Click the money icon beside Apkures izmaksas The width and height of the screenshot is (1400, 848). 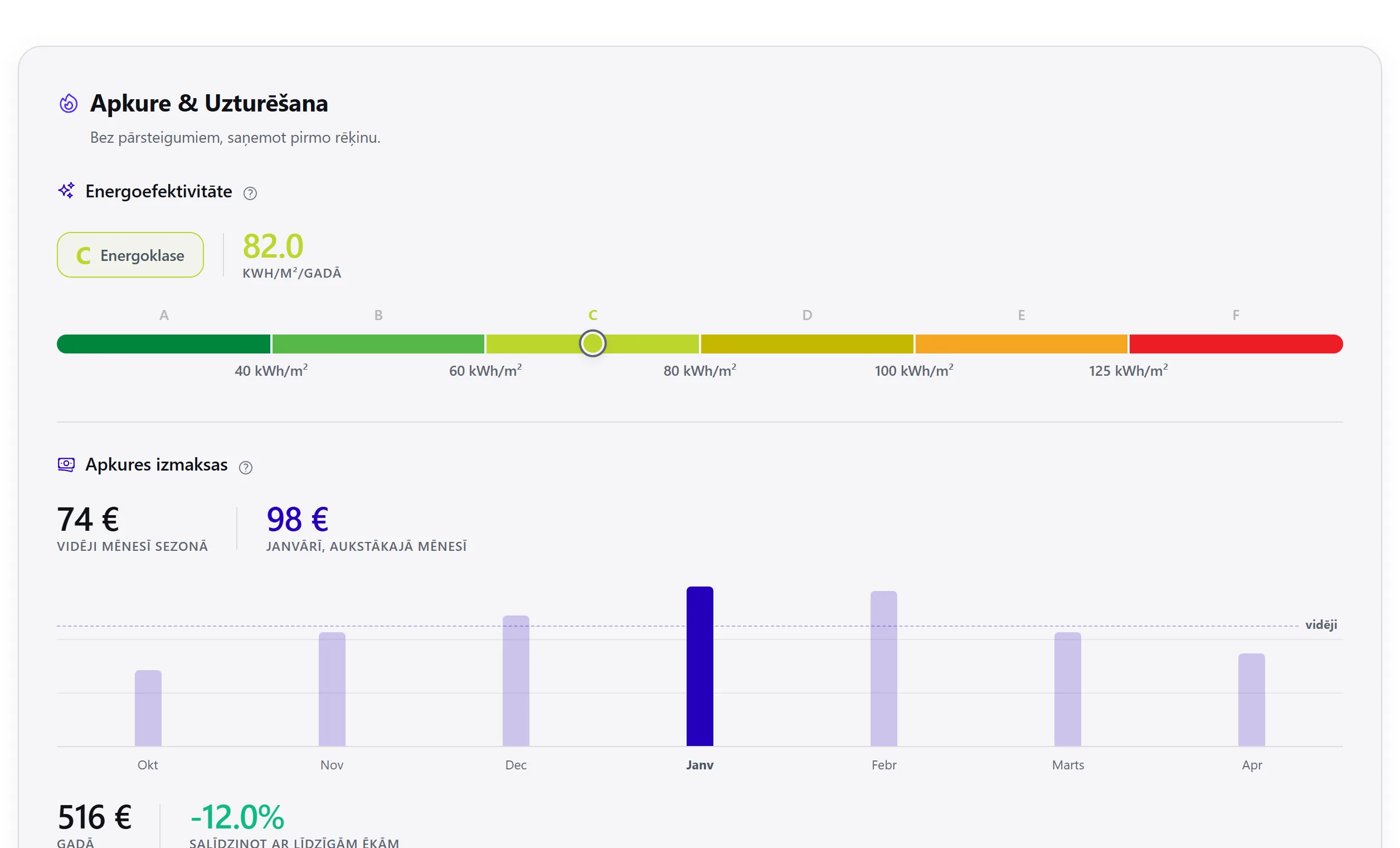[66, 464]
